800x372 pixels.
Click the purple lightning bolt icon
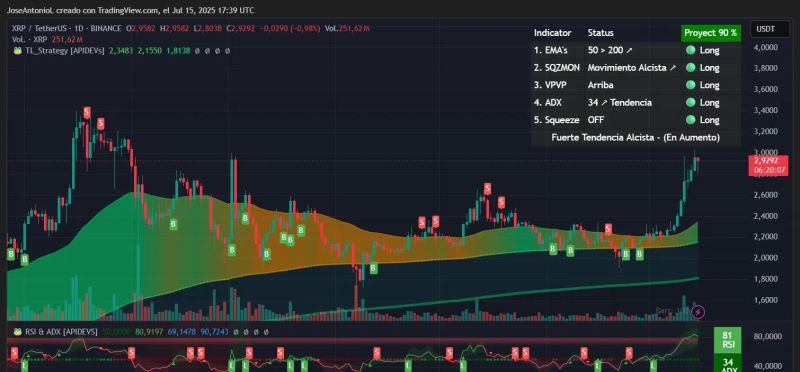click(x=699, y=311)
